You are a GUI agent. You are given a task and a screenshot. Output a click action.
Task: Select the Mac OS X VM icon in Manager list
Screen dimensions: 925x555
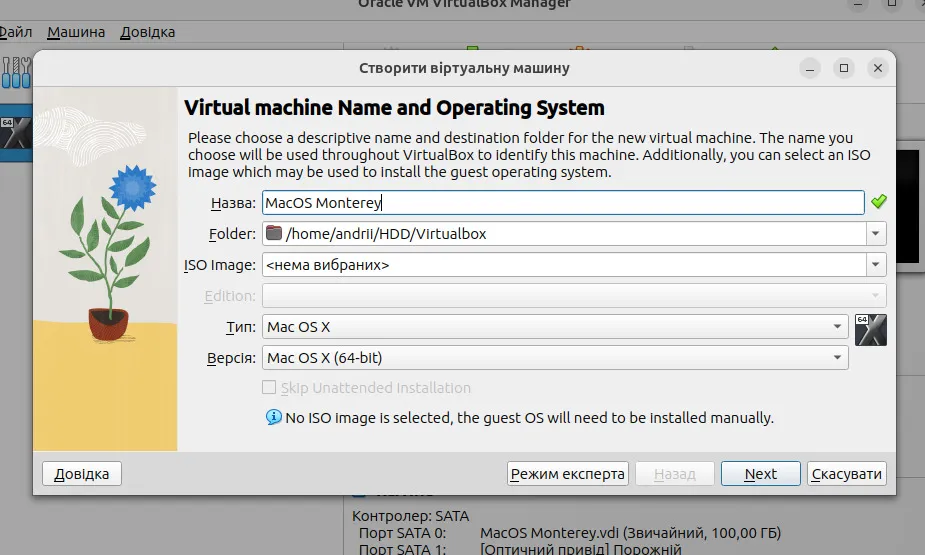coord(15,133)
